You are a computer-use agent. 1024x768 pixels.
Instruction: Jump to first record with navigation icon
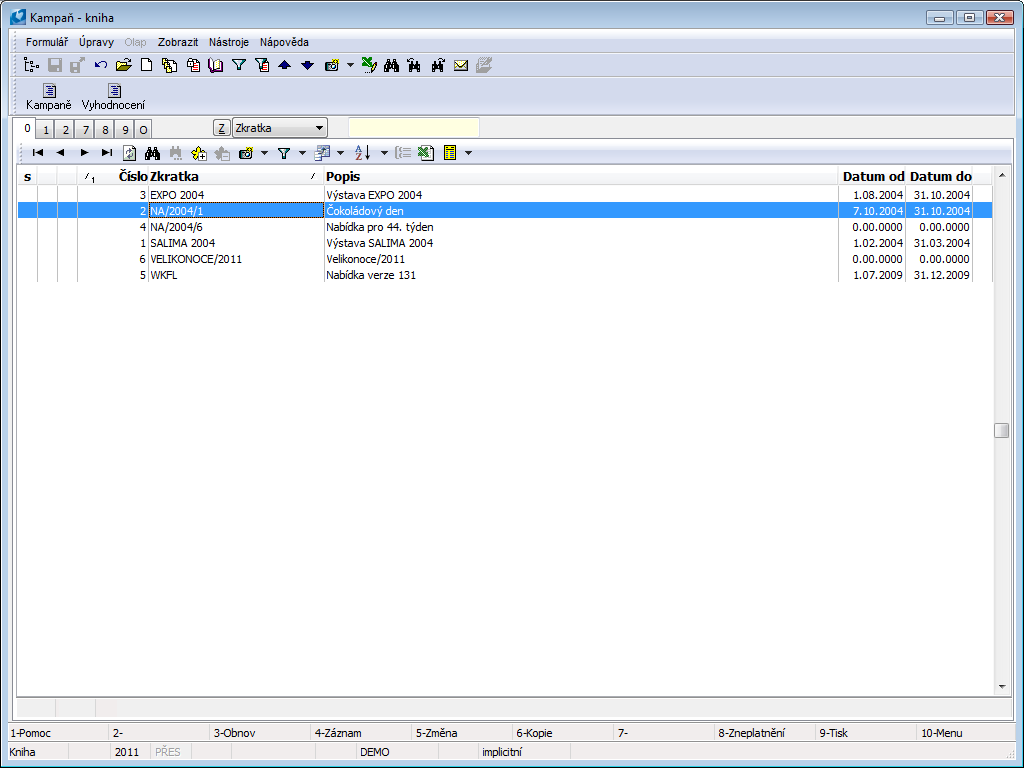coord(38,153)
